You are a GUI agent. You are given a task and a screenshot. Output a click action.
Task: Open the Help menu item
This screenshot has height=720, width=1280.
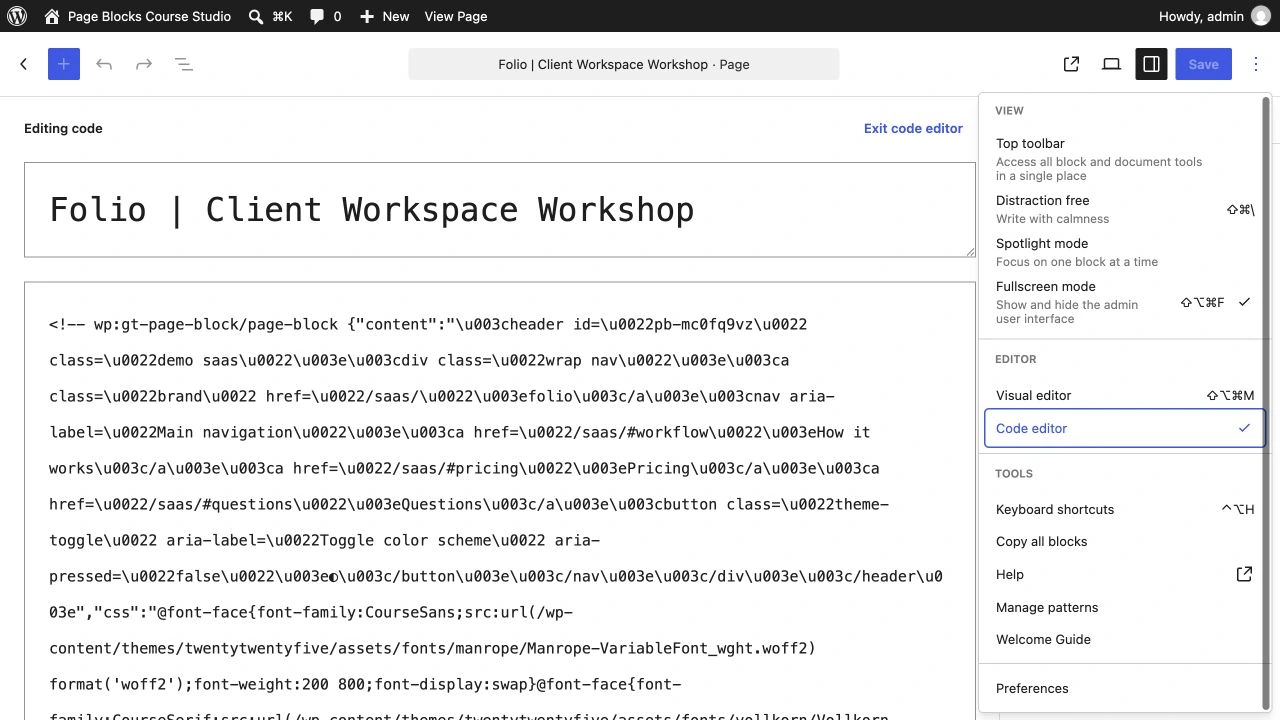[1124, 574]
